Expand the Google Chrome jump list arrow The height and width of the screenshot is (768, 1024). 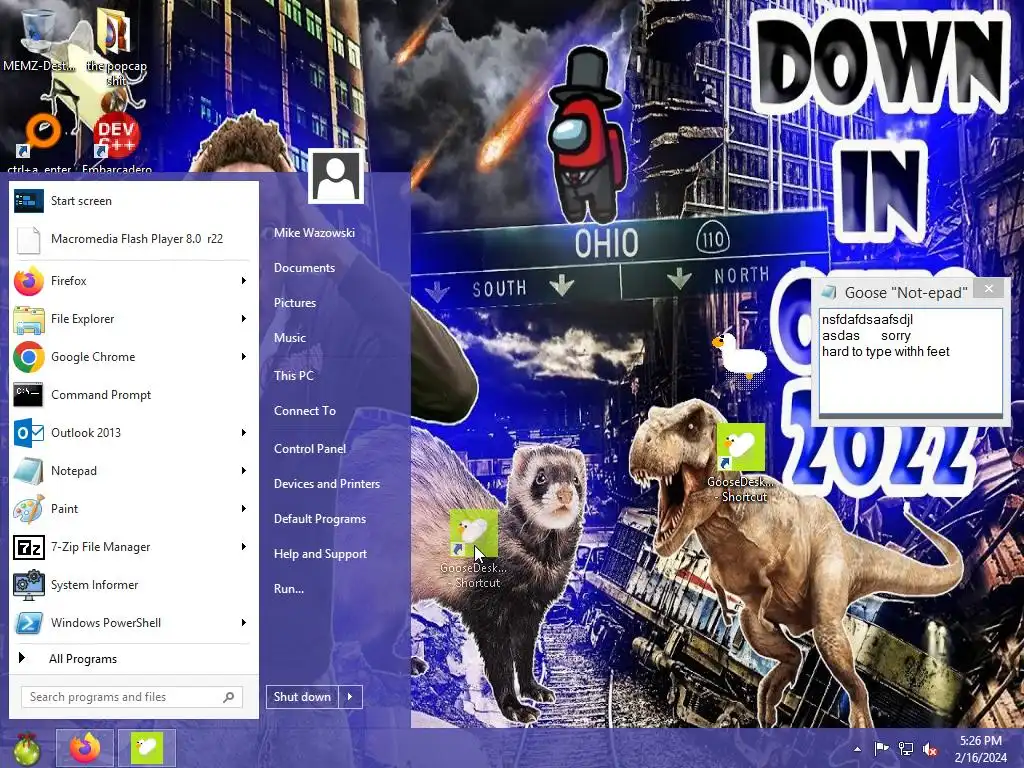click(244, 357)
